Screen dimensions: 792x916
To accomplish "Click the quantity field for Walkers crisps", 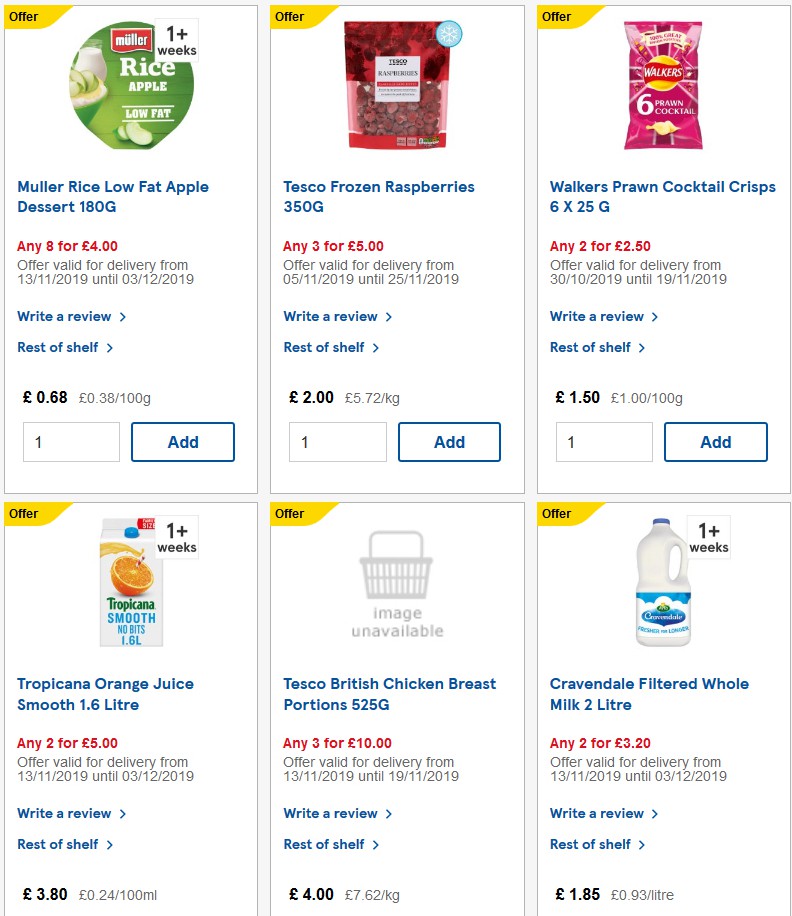I will tap(604, 441).
